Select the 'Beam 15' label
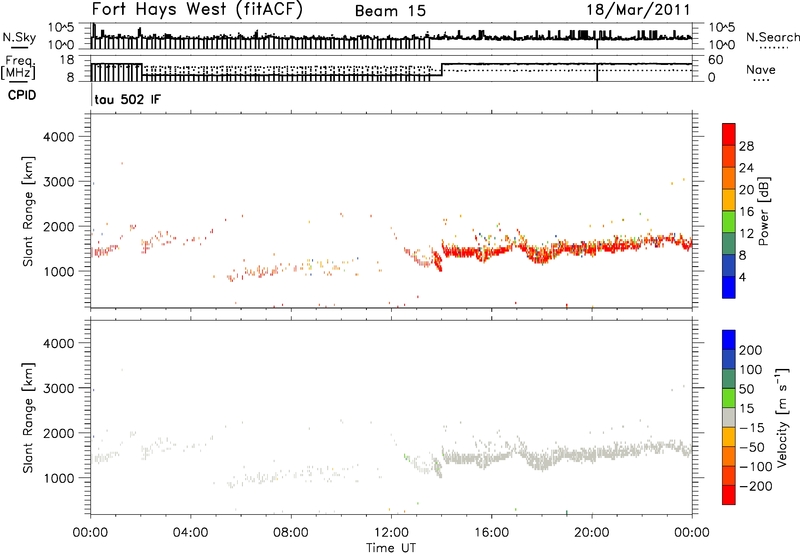Image resolution: width=800 pixels, height=554 pixels. click(x=390, y=11)
